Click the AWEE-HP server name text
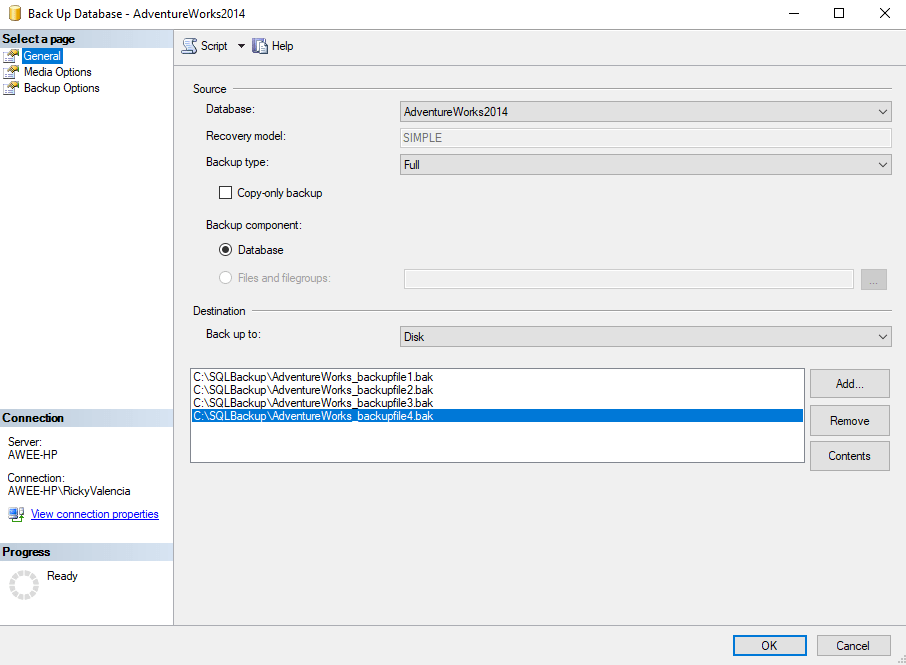Image resolution: width=906 pixels, height=665 pixels. click(33, 455)
